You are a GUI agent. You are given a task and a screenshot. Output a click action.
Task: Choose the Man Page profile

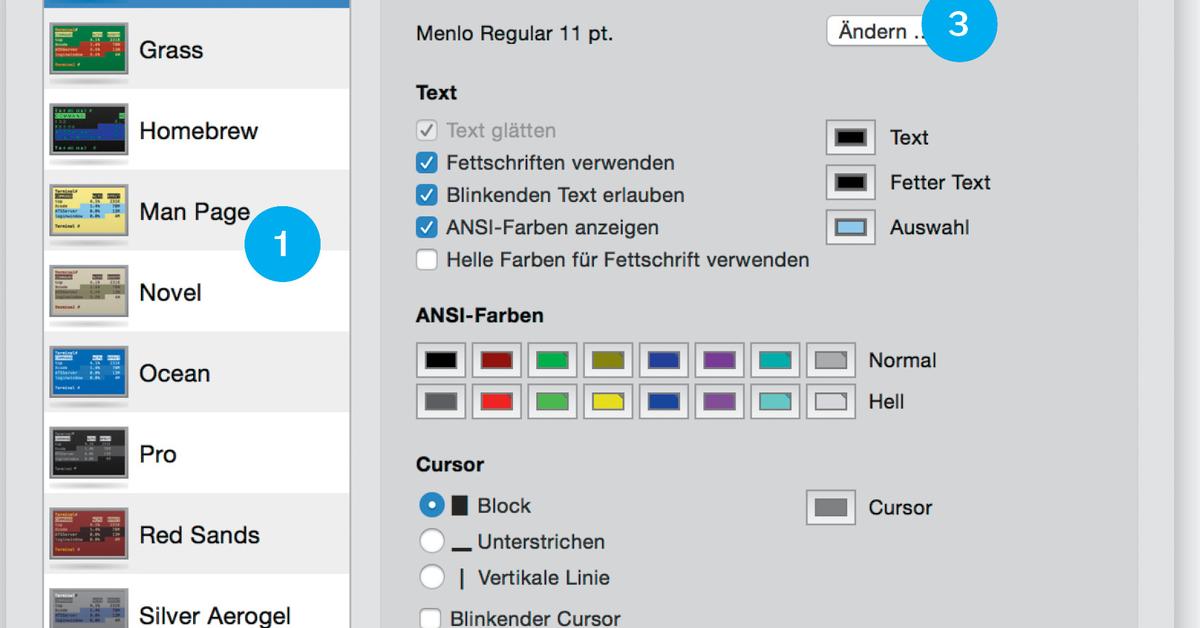194,212
